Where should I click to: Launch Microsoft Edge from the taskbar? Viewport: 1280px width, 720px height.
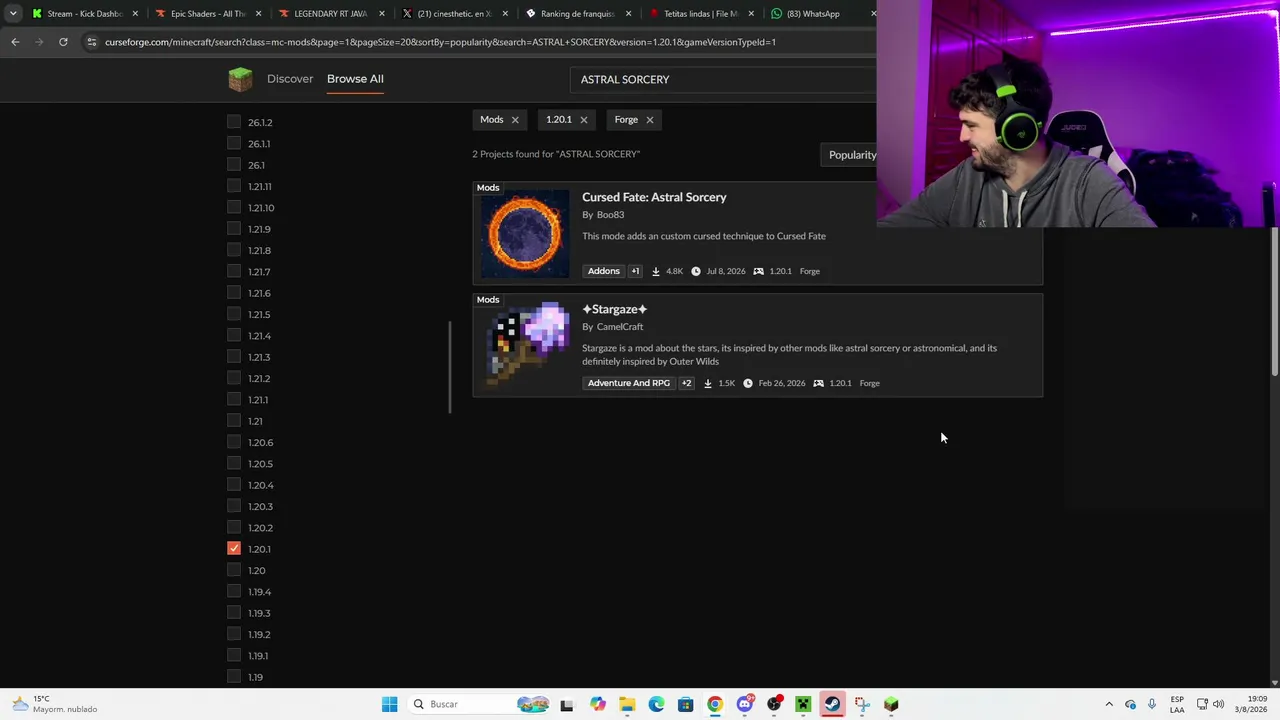656,704
